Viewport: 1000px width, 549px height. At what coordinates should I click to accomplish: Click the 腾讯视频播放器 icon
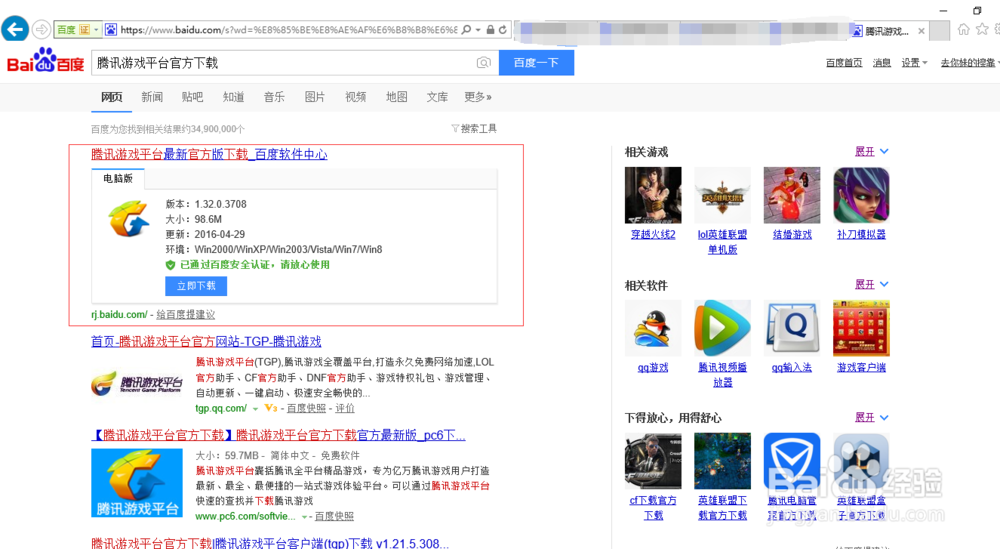722,328
